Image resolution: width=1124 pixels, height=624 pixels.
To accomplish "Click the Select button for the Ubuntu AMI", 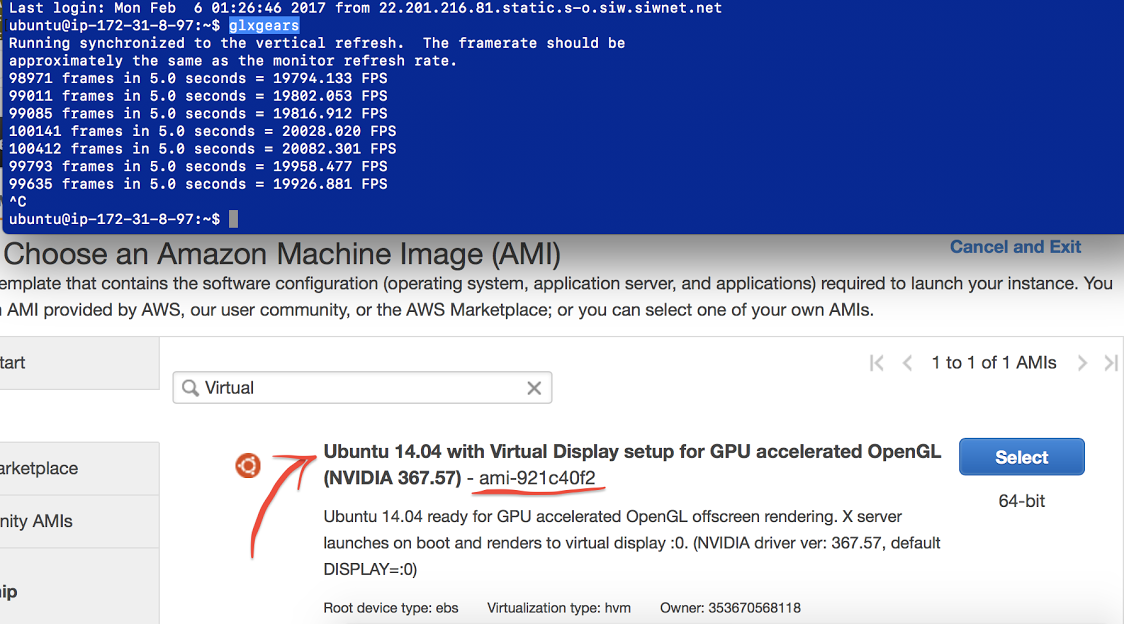I will click(1021, 457).
